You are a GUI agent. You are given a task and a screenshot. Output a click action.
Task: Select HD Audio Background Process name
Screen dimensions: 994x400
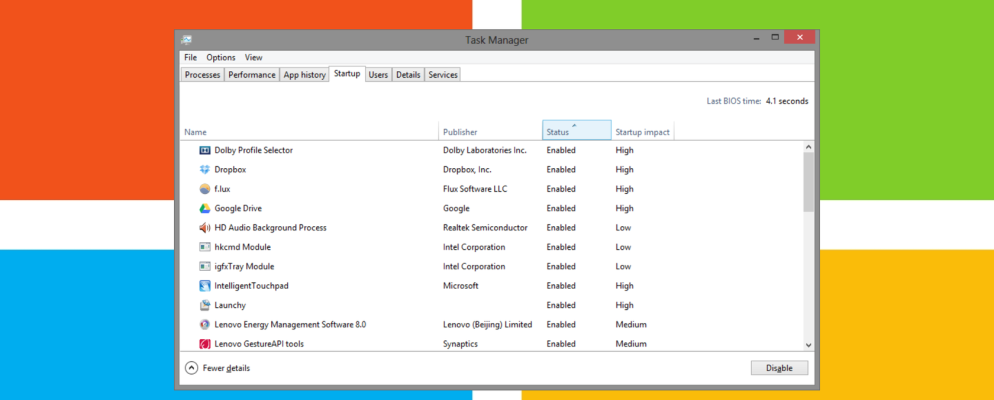[x=271, y=228]
